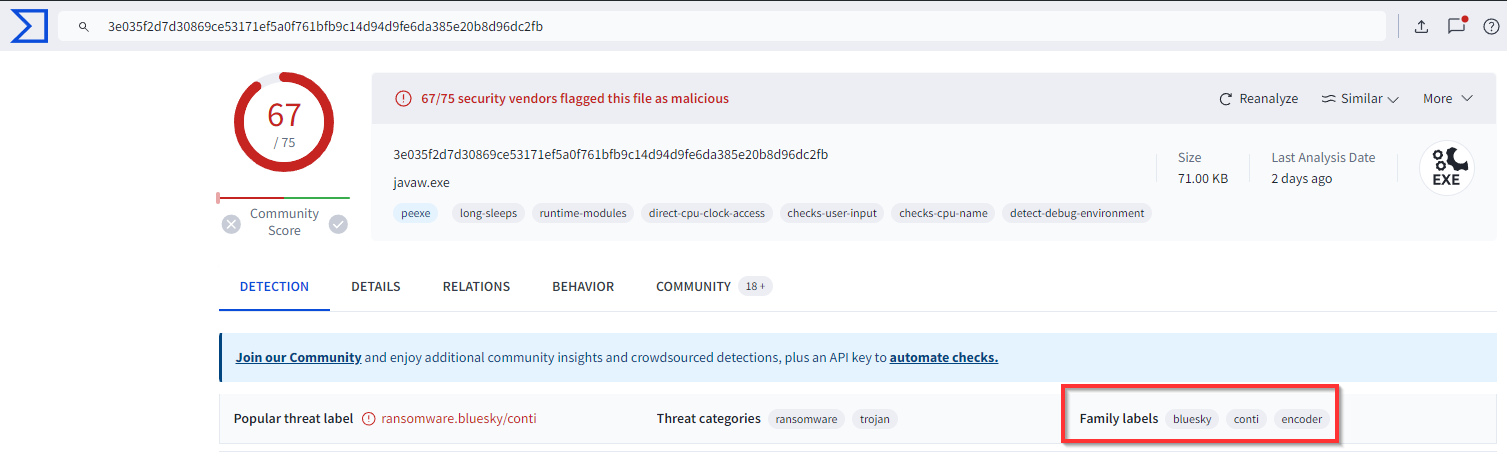Viewport: 1507px width, 452px height.
Task: Click the upload file icon
Action: click(1421, 27)
